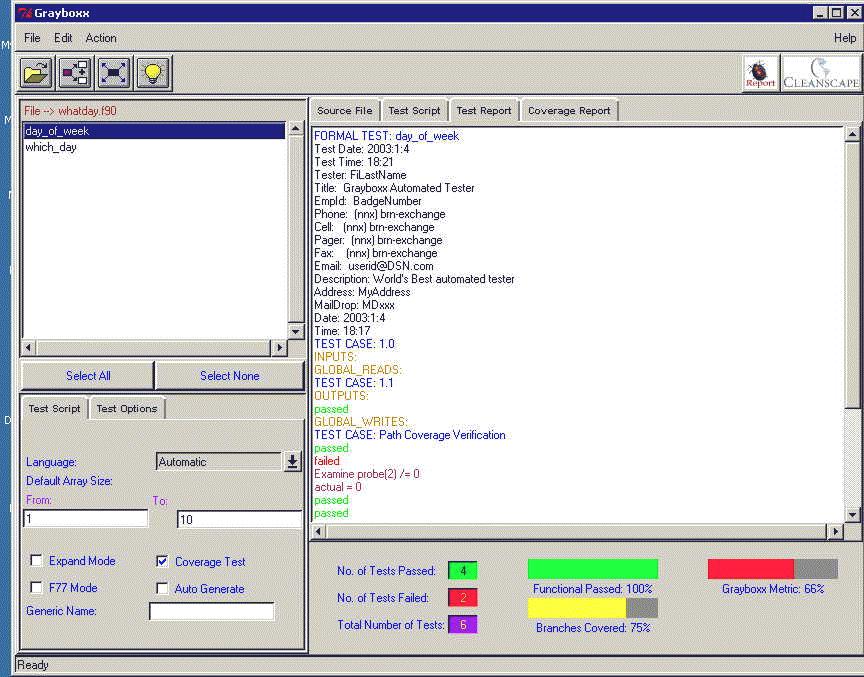Enable the Auto Generate checkbox
This screenshot has width=864, height=677.
(162, 588)
